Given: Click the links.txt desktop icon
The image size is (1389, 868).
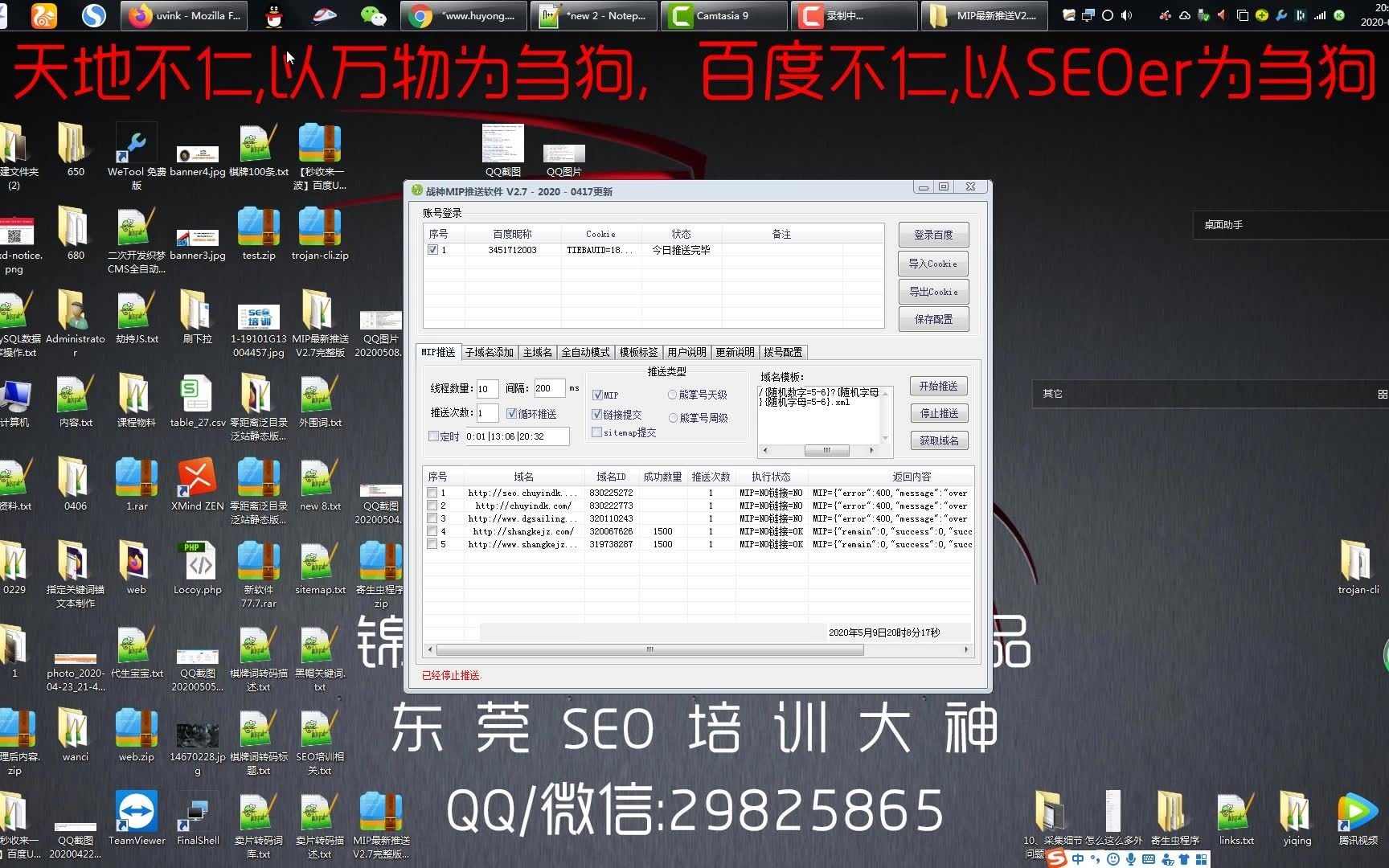Looking at the screenshot, I should point(1235,818).
